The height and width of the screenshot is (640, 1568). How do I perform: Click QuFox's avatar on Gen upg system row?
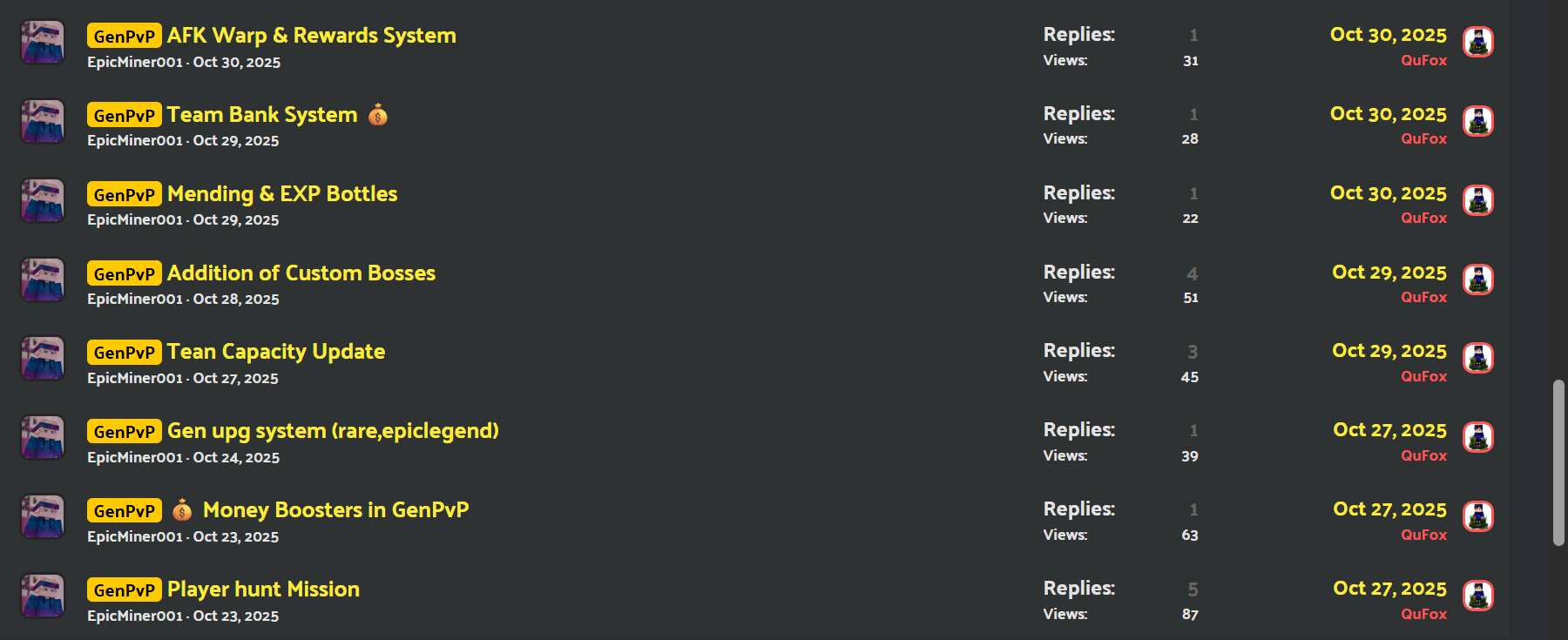(x=1477, y=437)
